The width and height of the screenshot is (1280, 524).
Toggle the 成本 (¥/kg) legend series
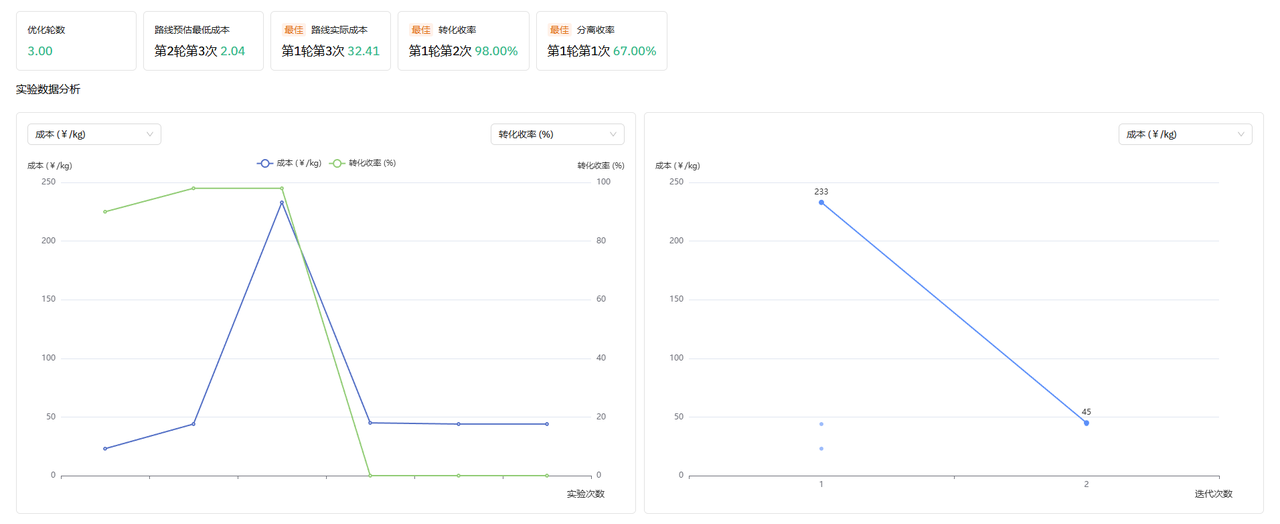289,163
